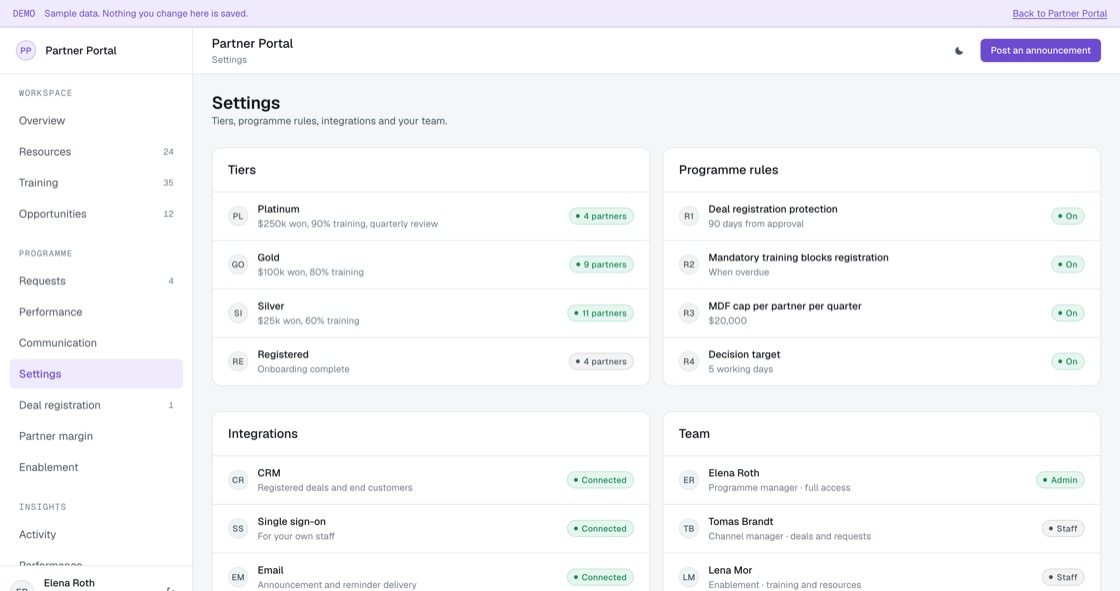Click Elena Roth's Admin role badge

(x=1060, y=480)
